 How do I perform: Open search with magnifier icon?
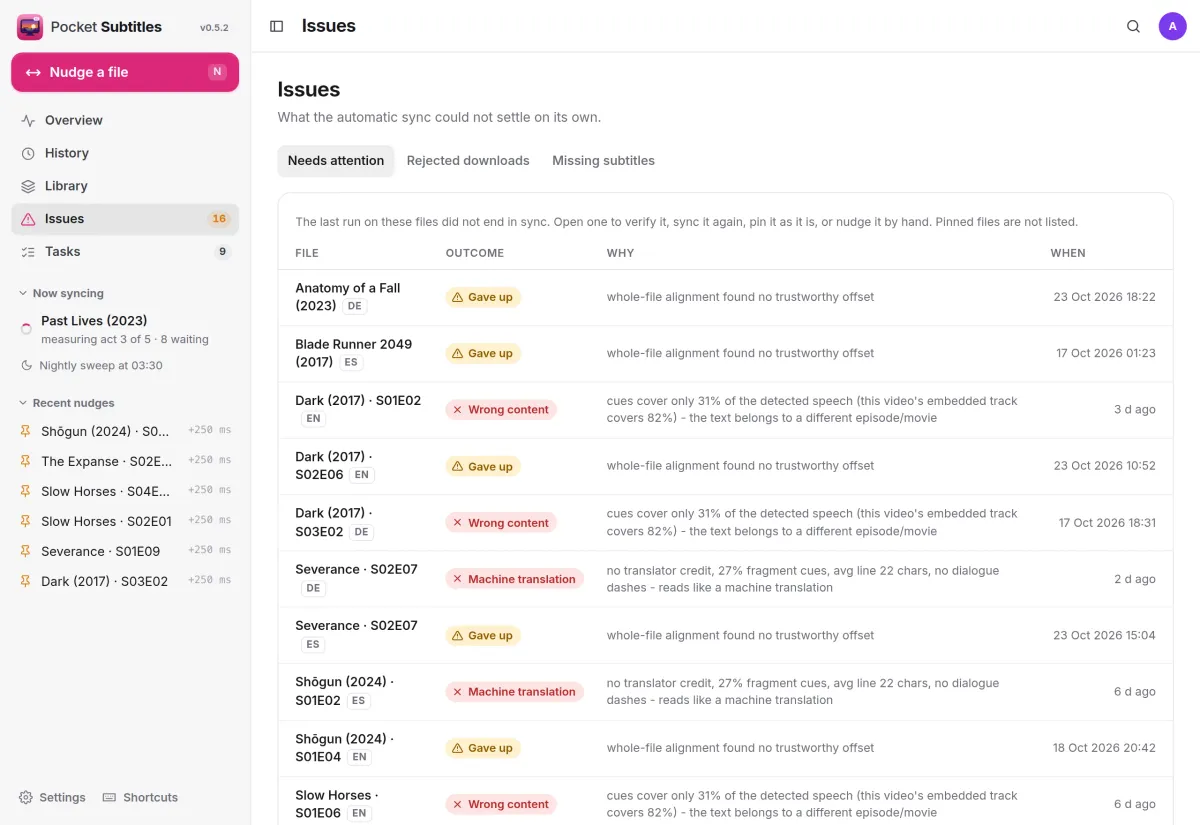pos(1133,26)
